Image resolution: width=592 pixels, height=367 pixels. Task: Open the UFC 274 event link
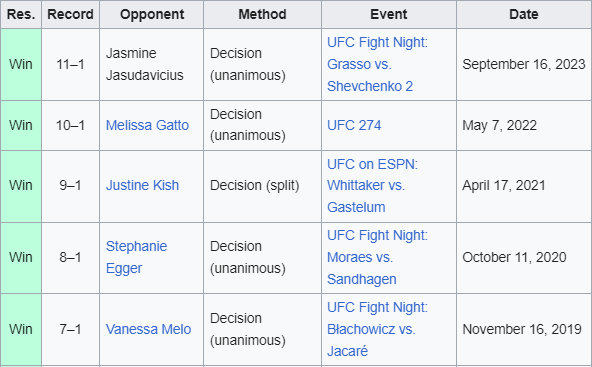(x=354, y=125)
